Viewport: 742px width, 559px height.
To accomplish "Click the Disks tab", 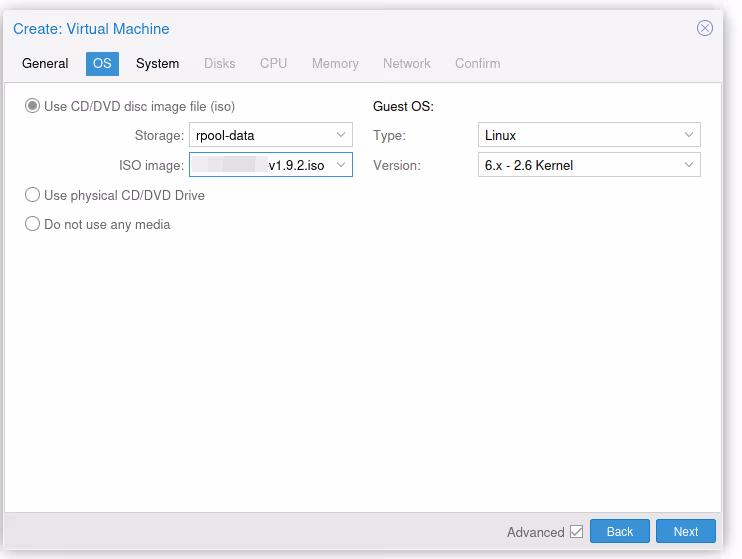I will (220, 63).
